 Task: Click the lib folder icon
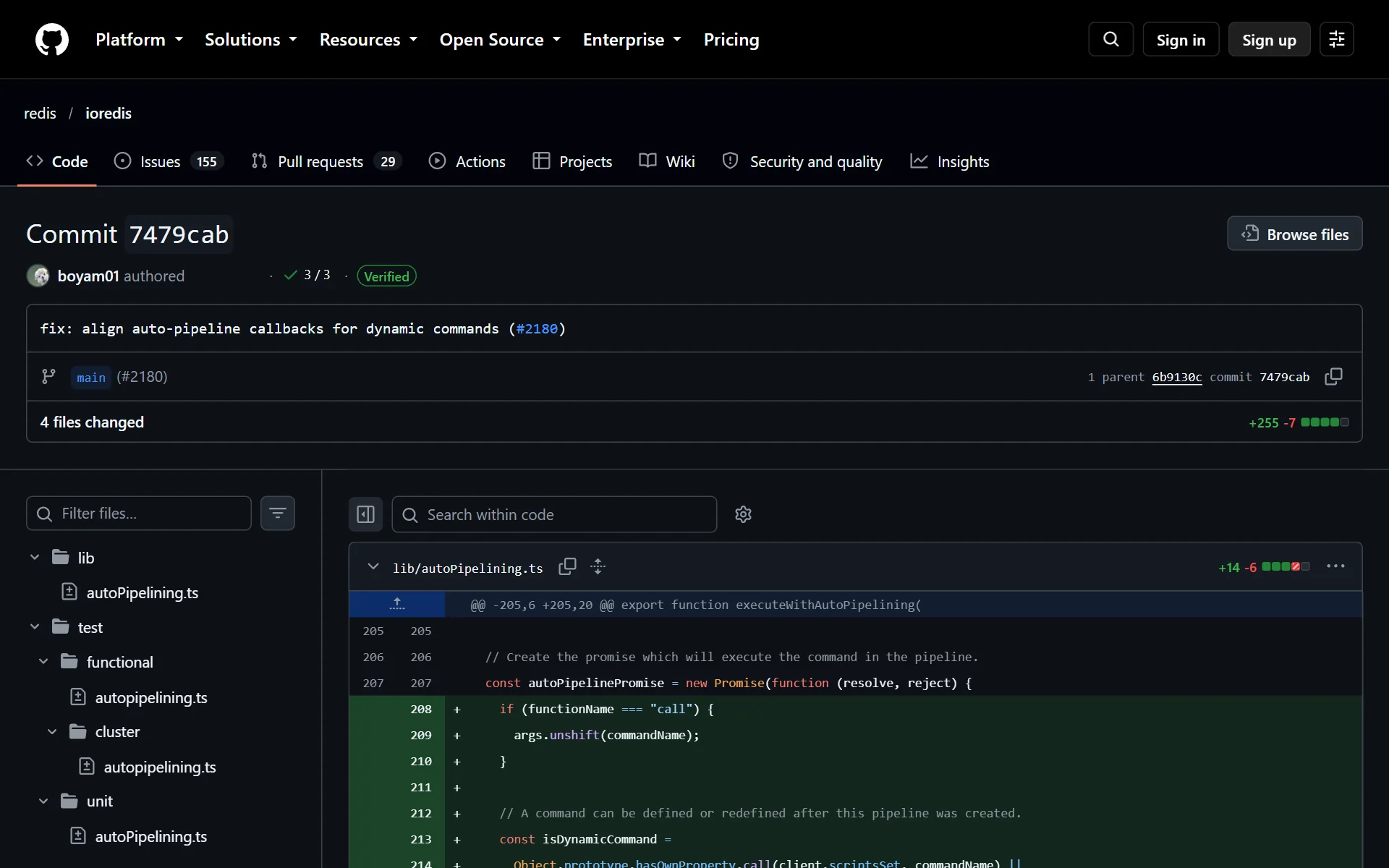point(61,557)
